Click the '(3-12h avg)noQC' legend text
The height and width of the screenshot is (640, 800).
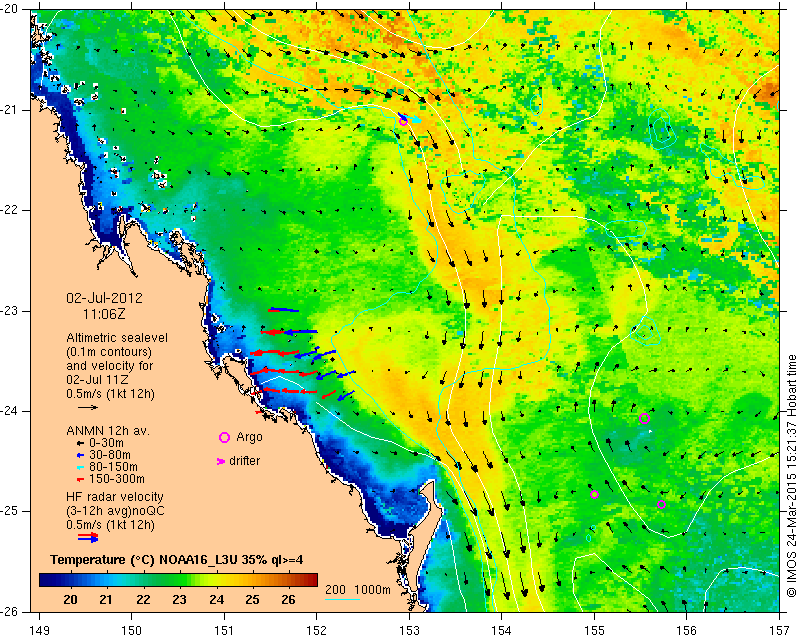pyautogui.click(x=115, y=510)
